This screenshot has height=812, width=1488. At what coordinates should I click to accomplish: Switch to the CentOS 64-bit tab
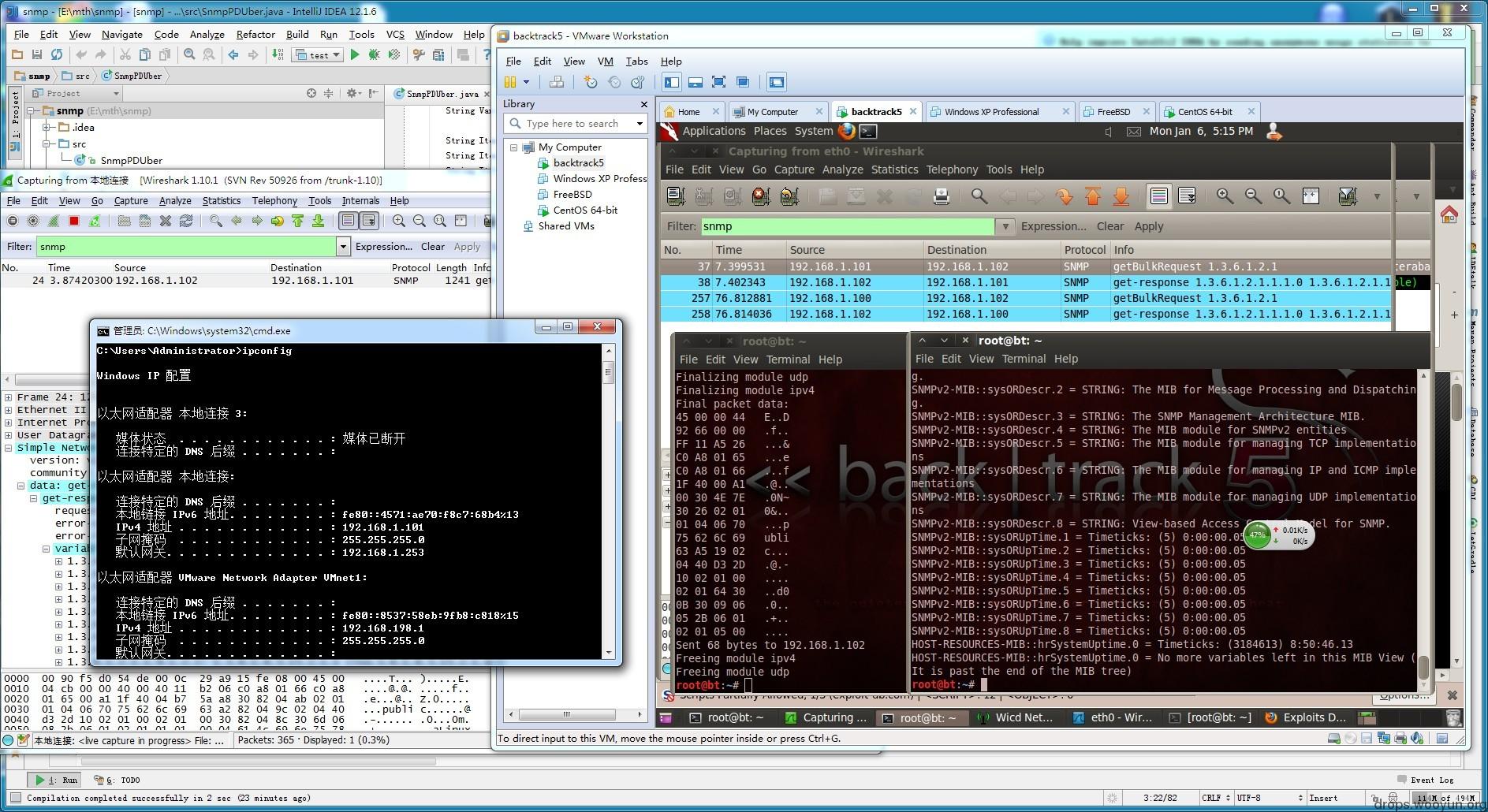pyautogui.click(x=1204, y=112)
